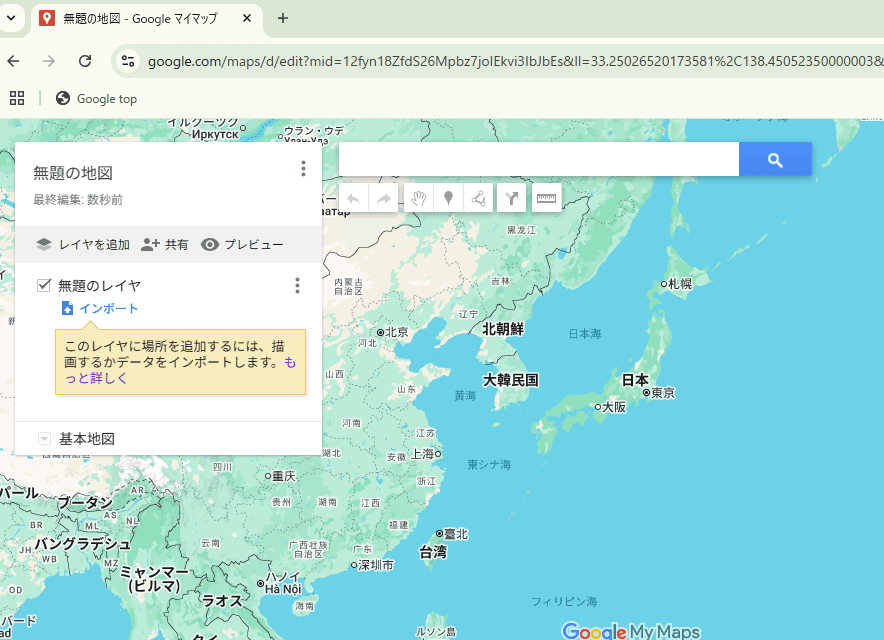Screen dimensions: 884x640
Task: Click the Google top bookmark
Action: [x=97, y=98]
